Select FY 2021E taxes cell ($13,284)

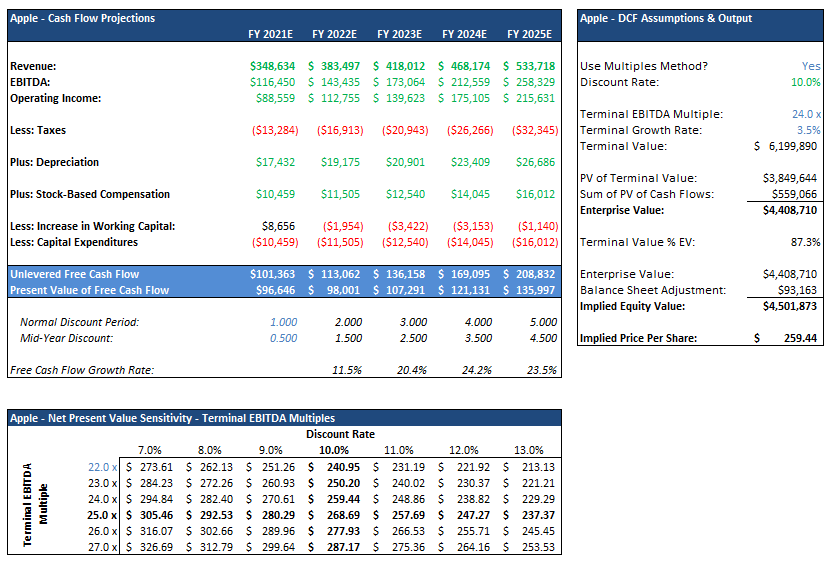[x=275, y=131]
